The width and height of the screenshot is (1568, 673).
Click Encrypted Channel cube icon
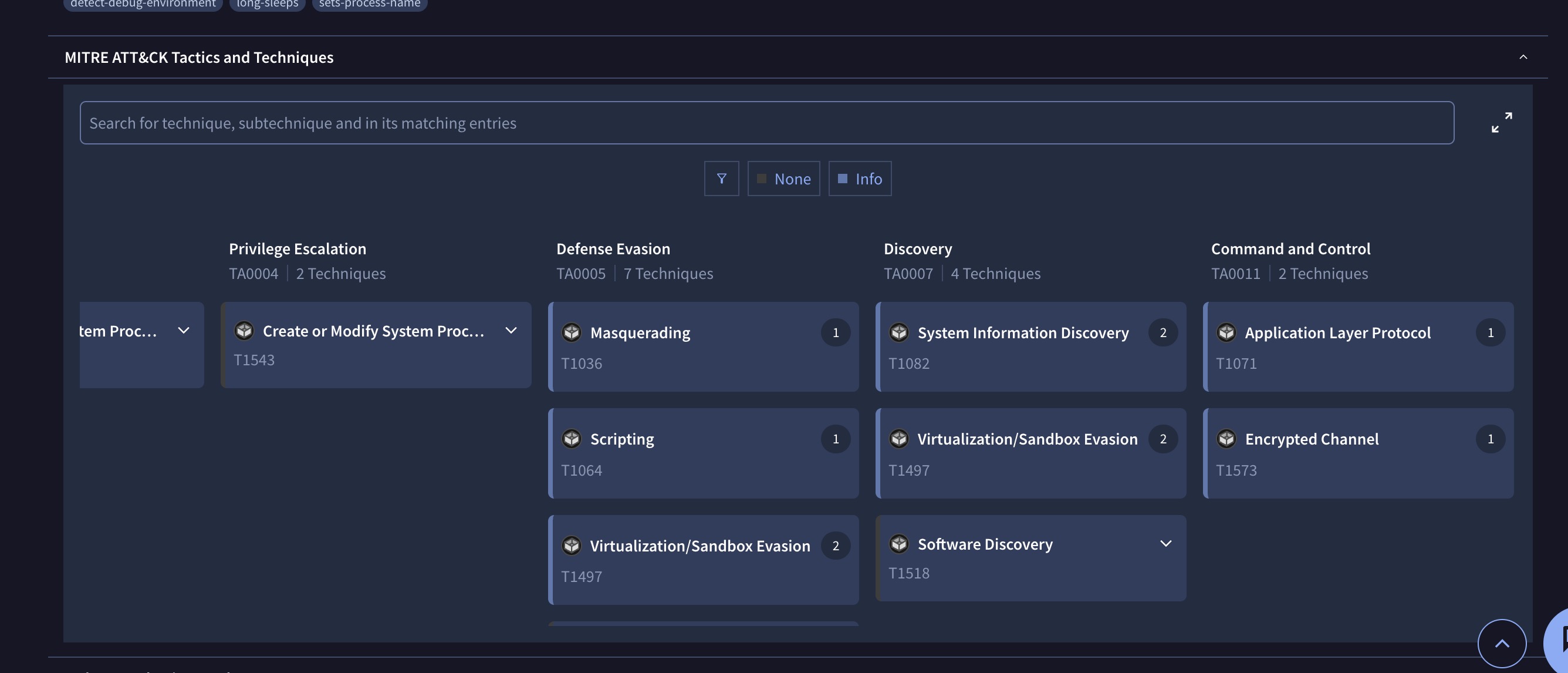tap(1226, 439)
